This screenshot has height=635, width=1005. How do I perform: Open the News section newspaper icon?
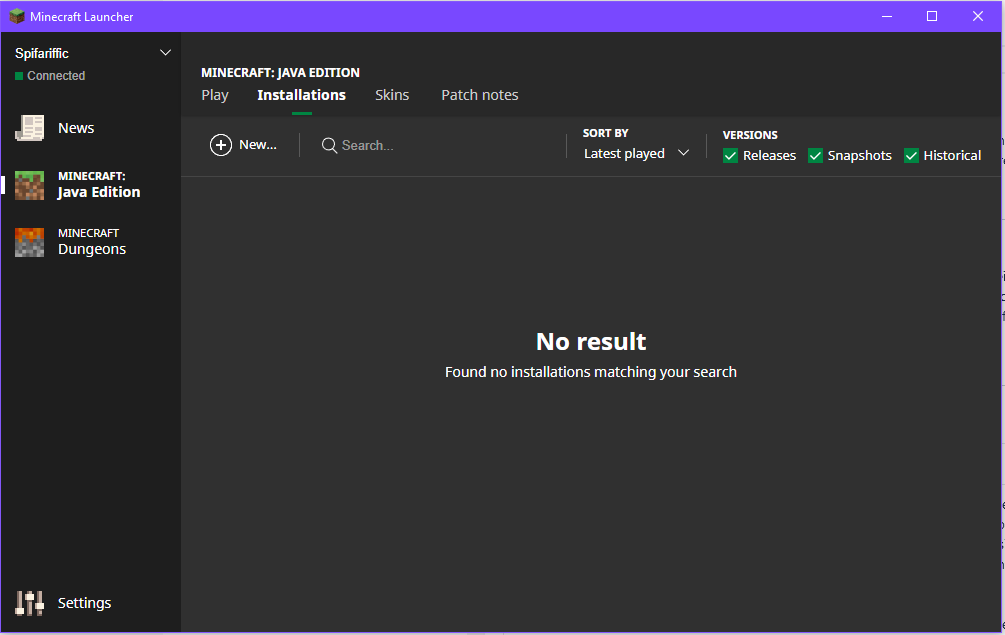click(x=29, y=128)
